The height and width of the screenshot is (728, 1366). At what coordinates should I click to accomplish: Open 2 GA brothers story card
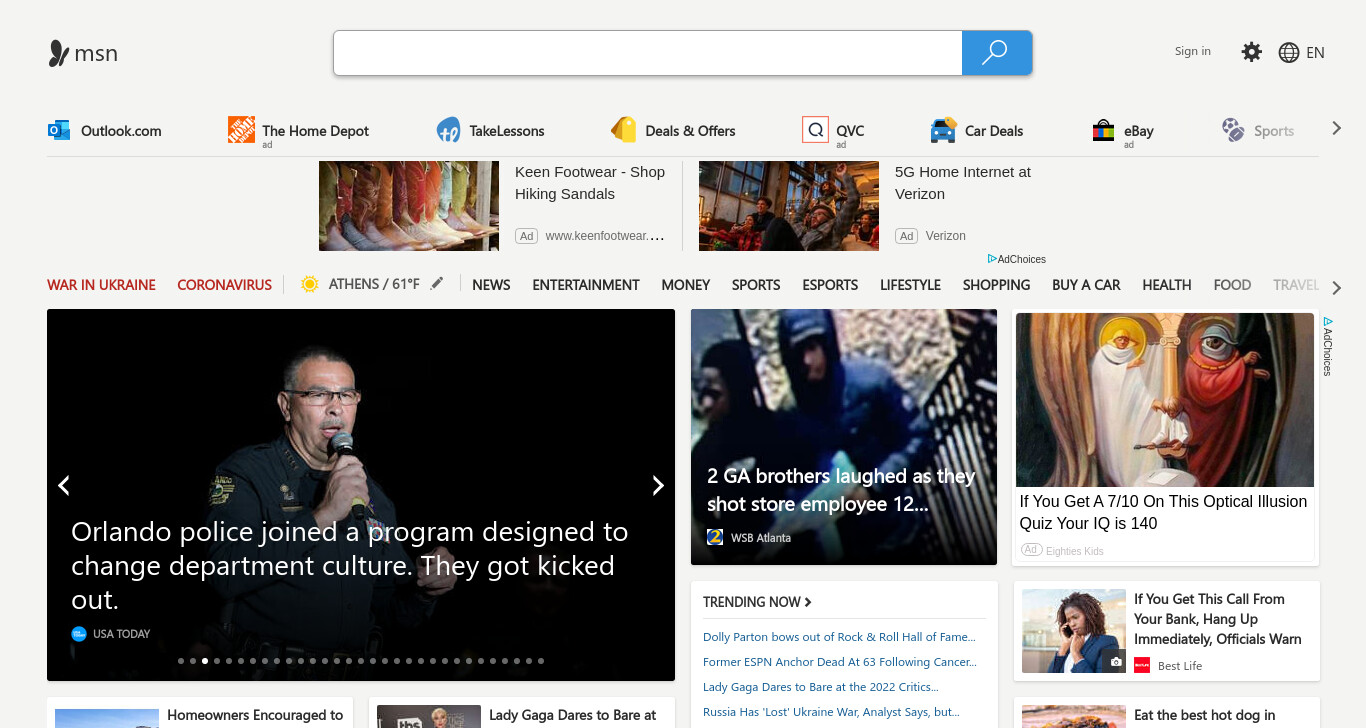[844, 437]
